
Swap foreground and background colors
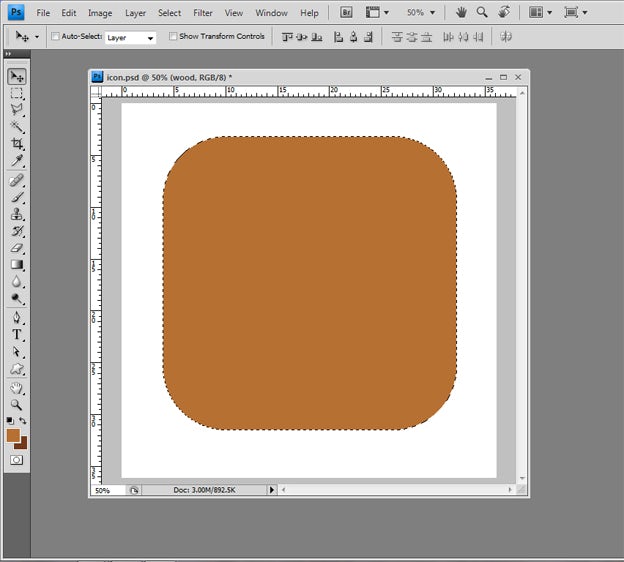point(23,420)
